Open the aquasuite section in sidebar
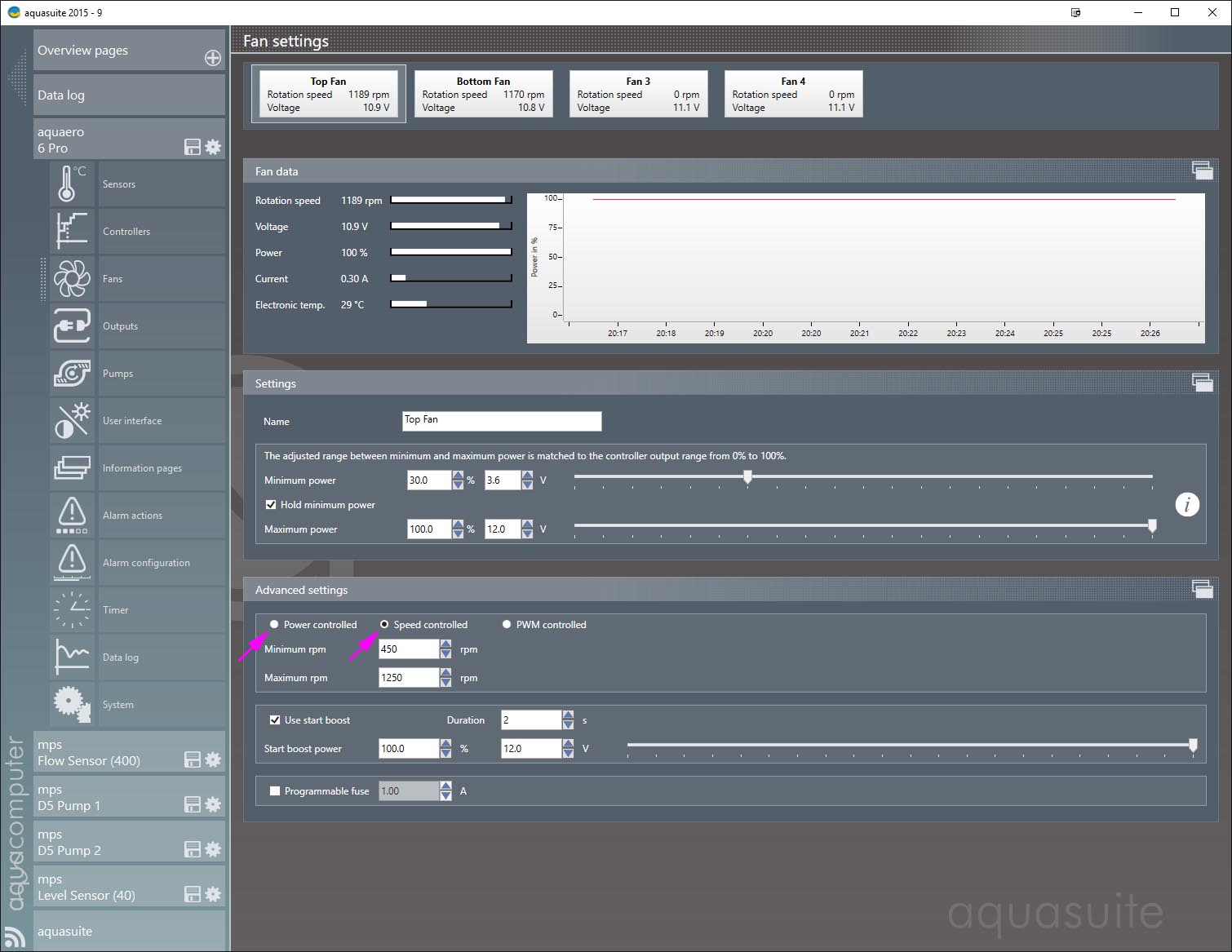 pos(129,931)
